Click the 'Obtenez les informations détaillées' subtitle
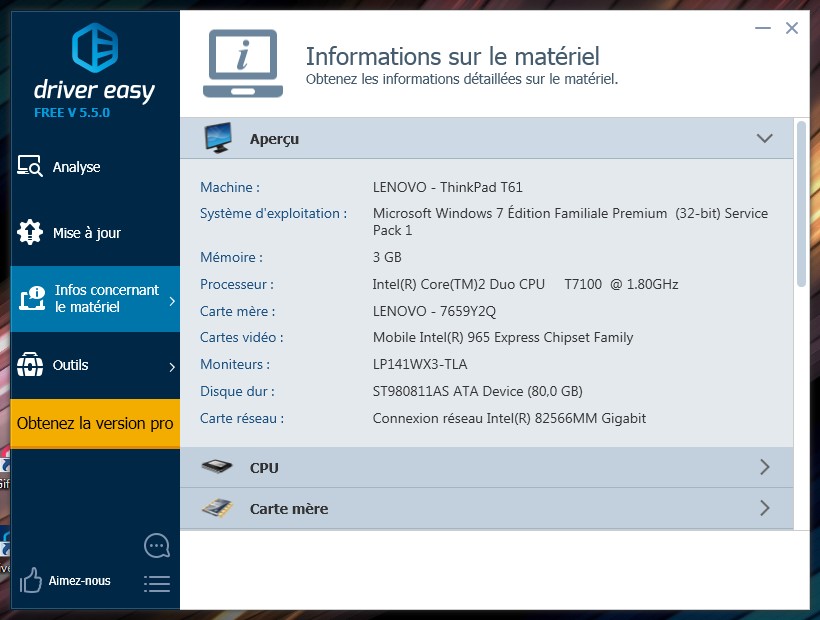This screenshot has width=820, height=620. 462,79
